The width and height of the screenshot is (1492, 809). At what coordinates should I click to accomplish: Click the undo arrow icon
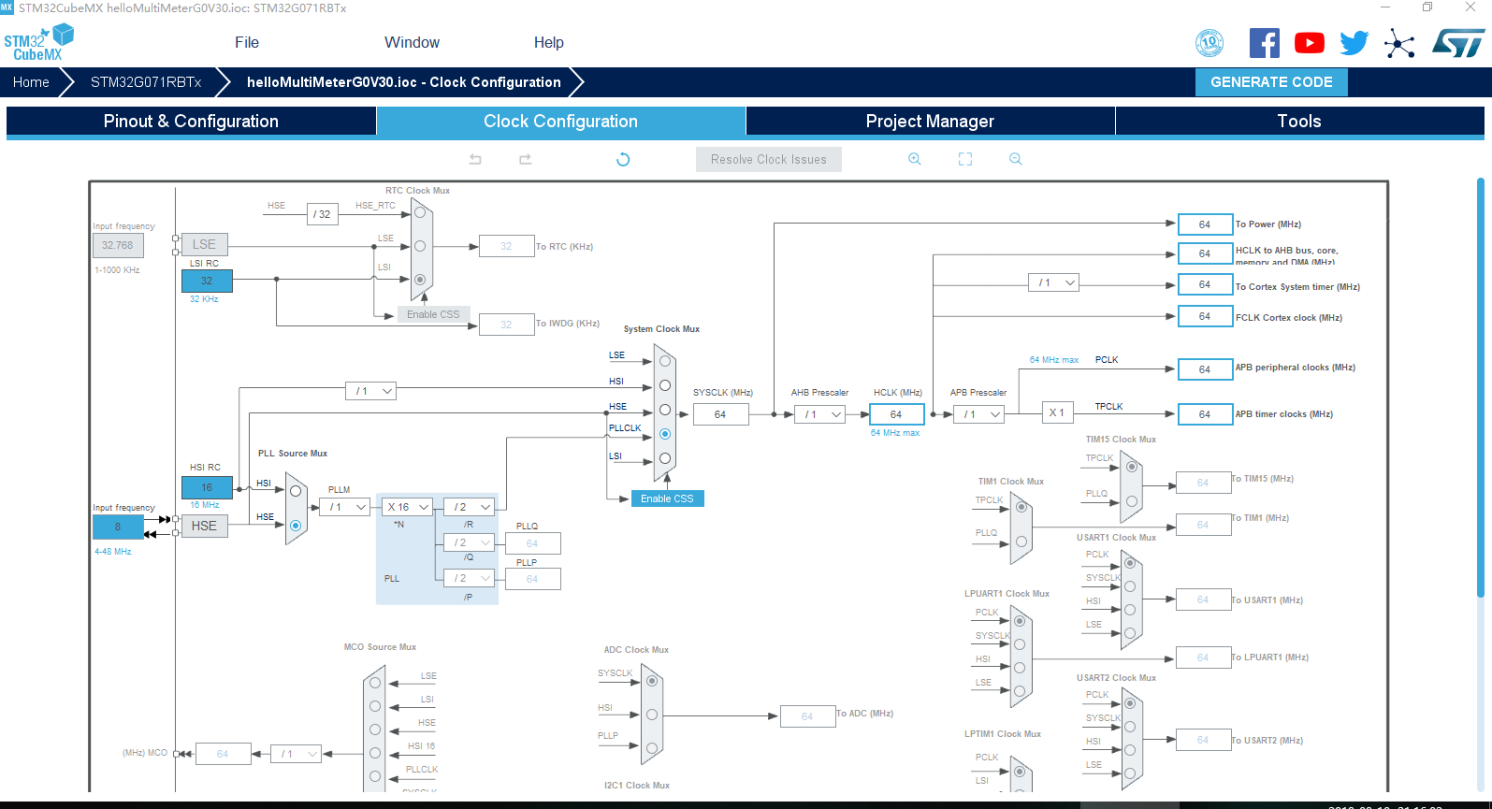click(x=476, y=159)
